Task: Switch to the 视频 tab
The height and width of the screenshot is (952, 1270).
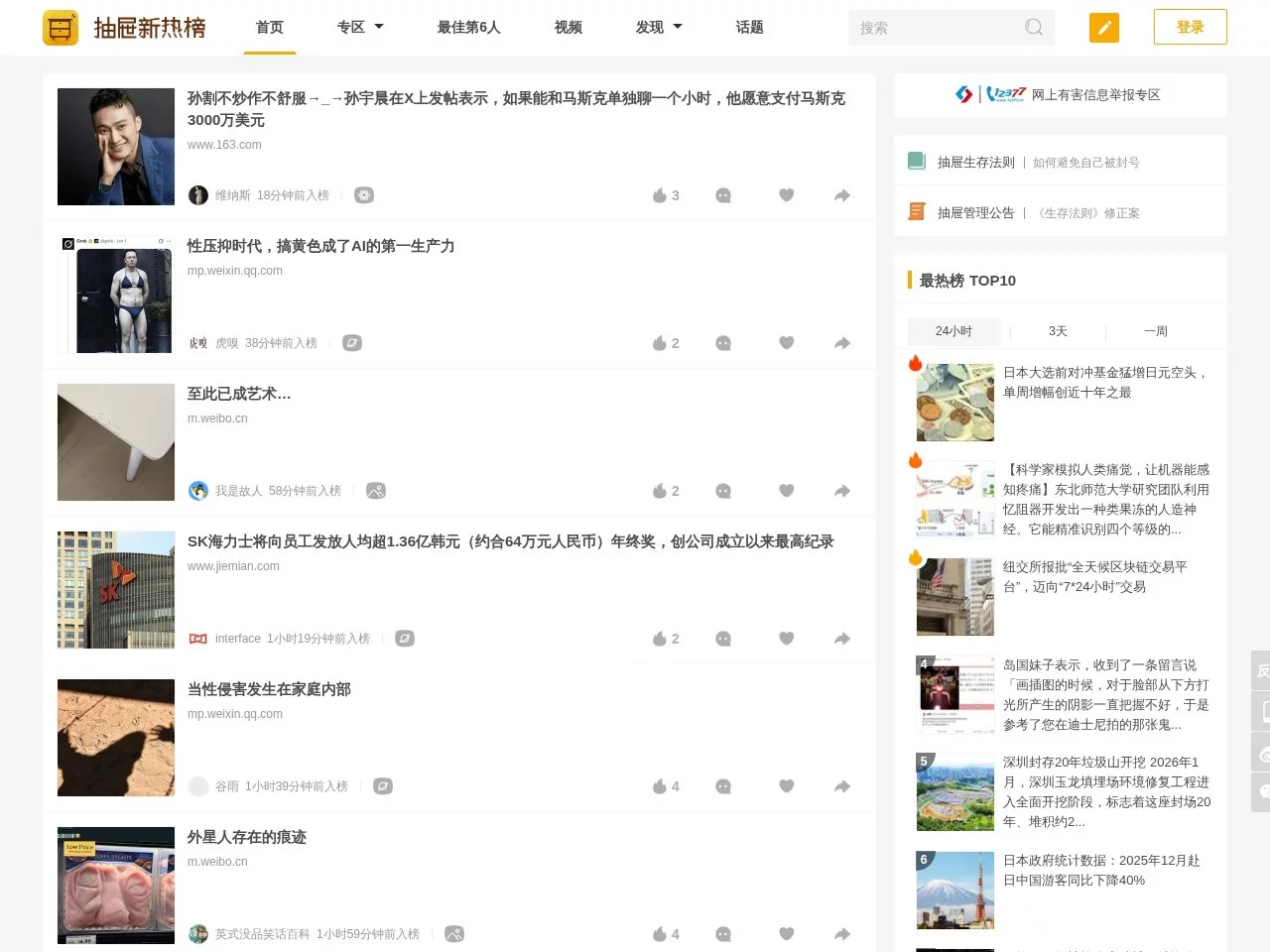Action: tap(567, 27)
